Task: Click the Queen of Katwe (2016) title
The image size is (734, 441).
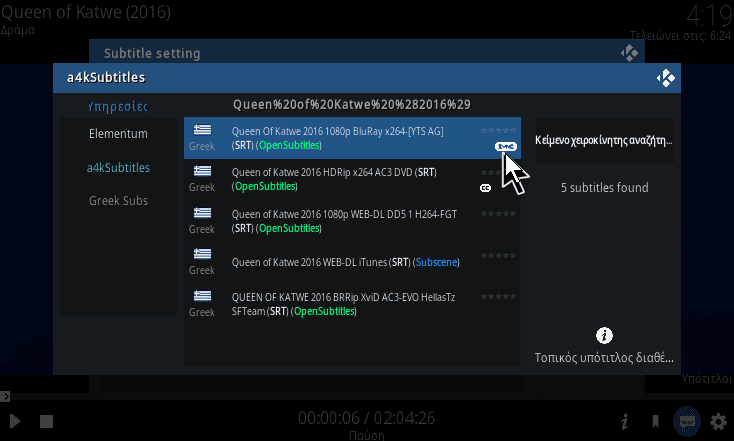Action: point(86,12)
